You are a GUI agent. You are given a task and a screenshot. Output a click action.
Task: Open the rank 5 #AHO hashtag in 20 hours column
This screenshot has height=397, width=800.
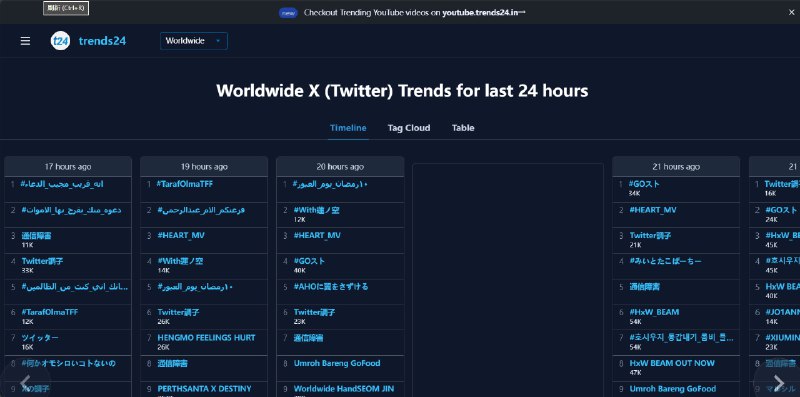331,286
